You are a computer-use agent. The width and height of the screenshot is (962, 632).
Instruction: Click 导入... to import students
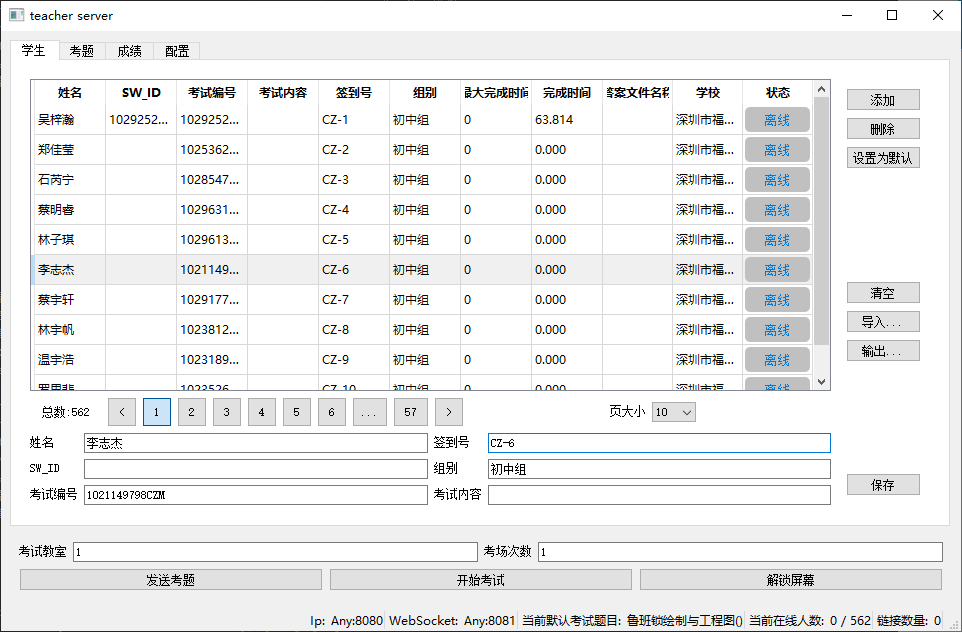coord(882,322)
